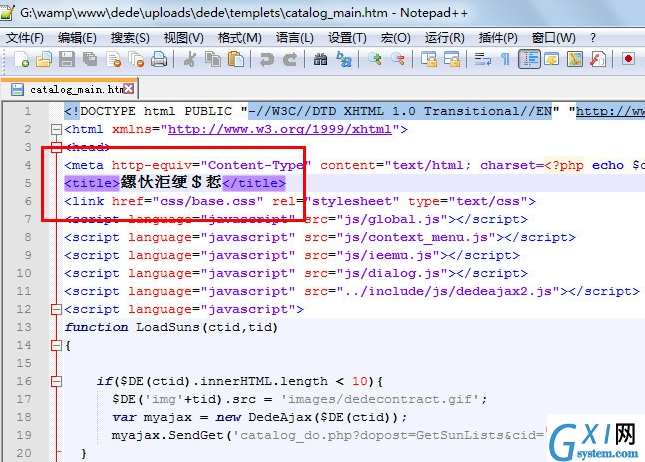Open the 设置(T) menu
Image resolution: width=645 pixels, height=462 pixels.
[347, 38]
